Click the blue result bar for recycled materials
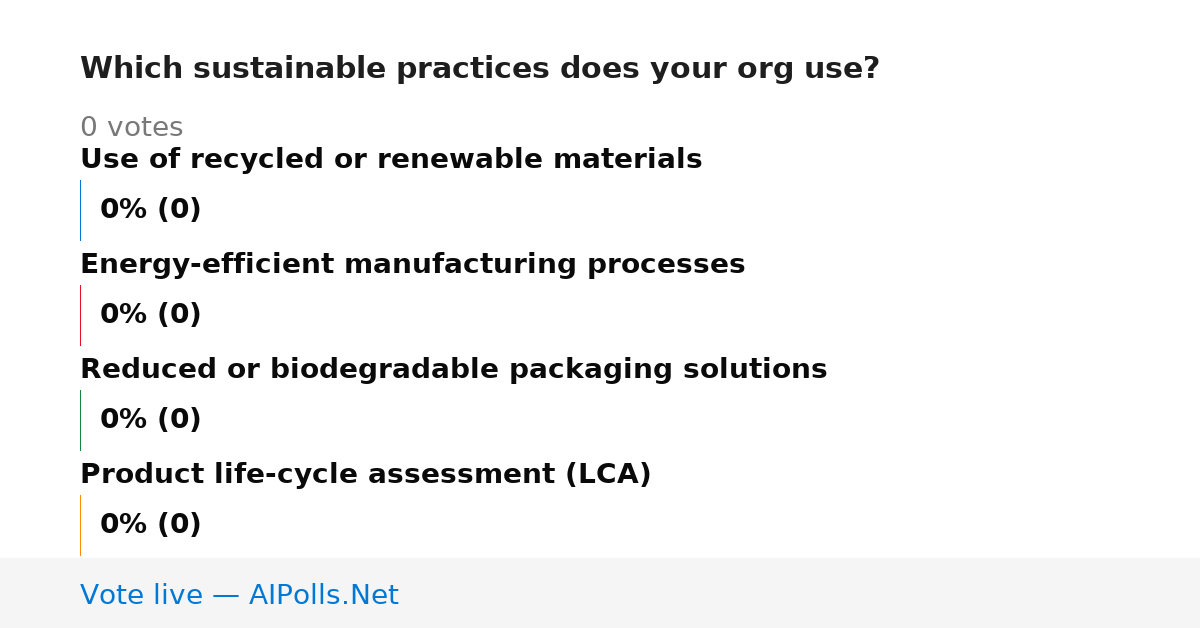Image resolution: width=1200 pixels, height=628 pixels. pos(80,210)
